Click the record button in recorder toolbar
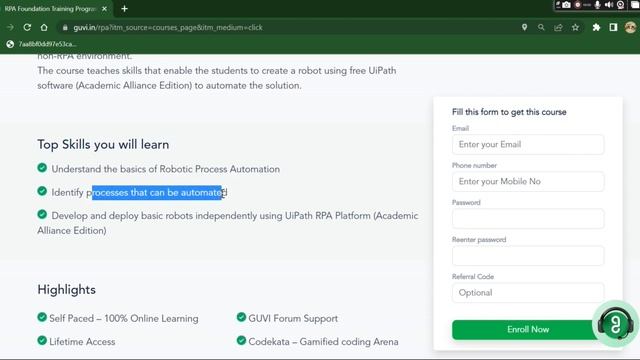The height and width of the screenshot is (360, 640). [578, 5]
